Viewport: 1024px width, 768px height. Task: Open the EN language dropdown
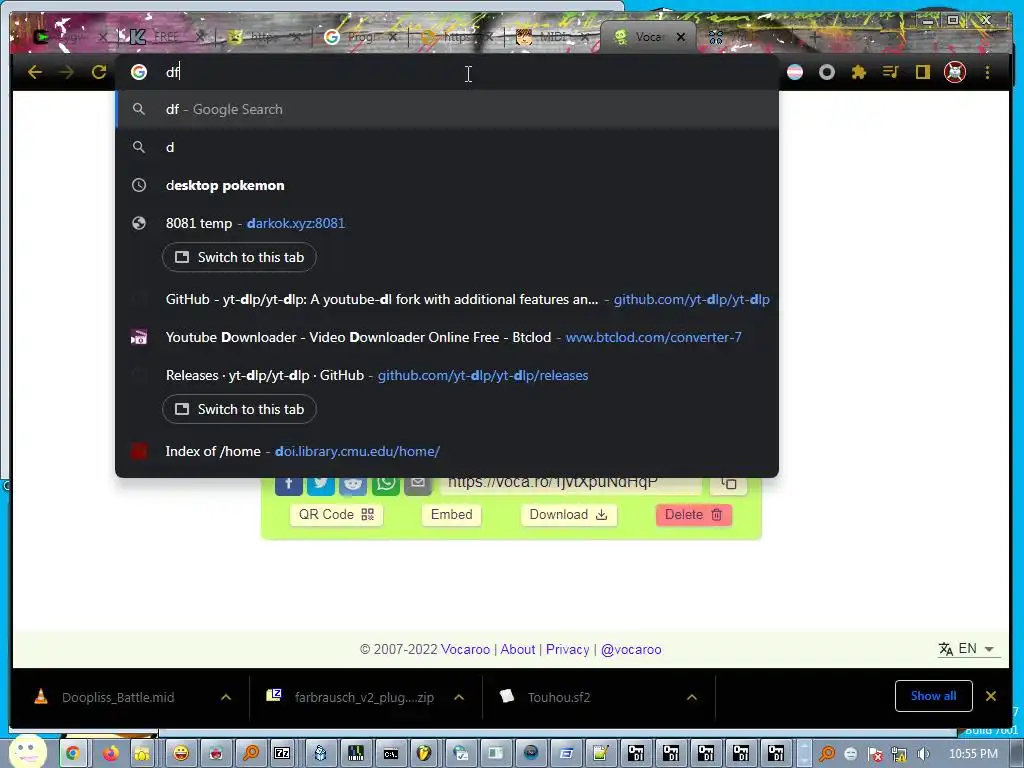(967, 648)
